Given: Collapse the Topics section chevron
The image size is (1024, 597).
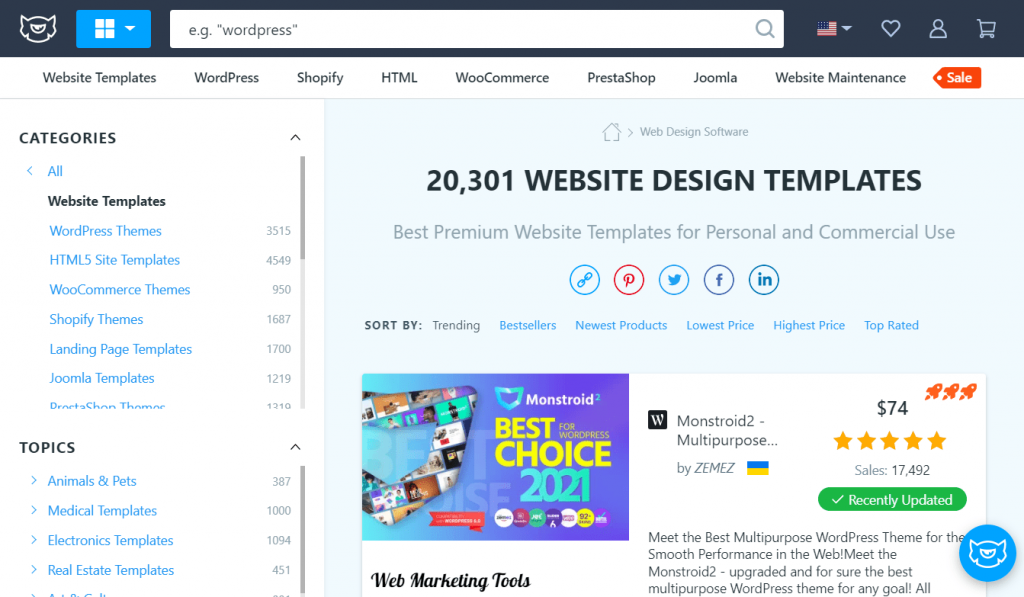Looking at the screenshot, I should 295,447.
